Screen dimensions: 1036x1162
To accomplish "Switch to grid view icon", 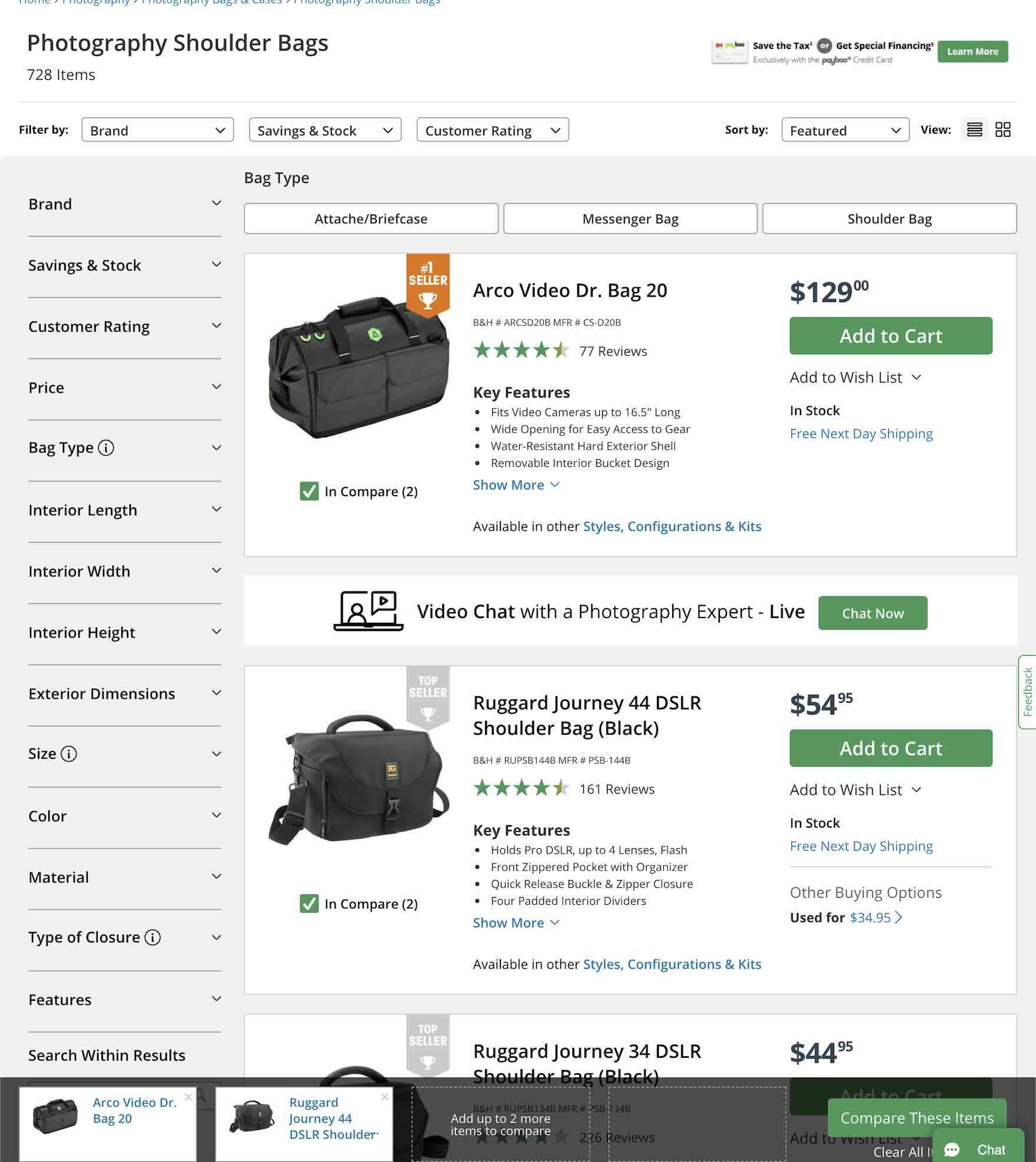I will [x=1002, y=130].
